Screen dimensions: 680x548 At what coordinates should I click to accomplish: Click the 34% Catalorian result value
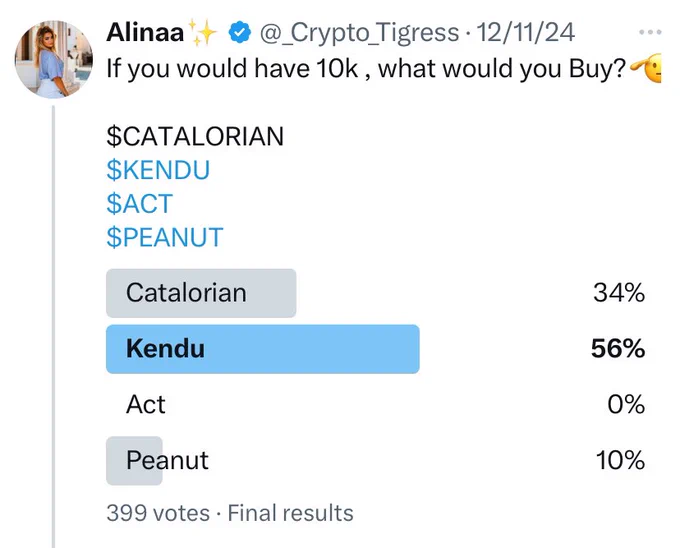(x=619, y=293)
